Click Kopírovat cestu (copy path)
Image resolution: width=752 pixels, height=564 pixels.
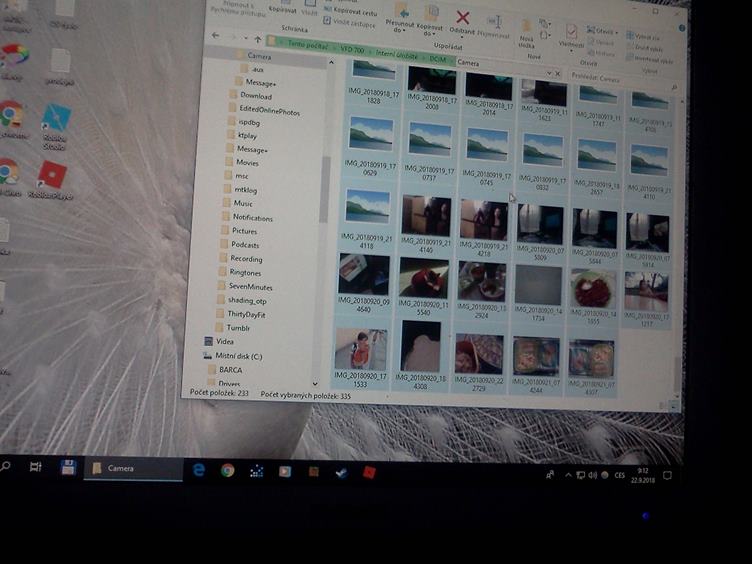[x=351, y=11]
